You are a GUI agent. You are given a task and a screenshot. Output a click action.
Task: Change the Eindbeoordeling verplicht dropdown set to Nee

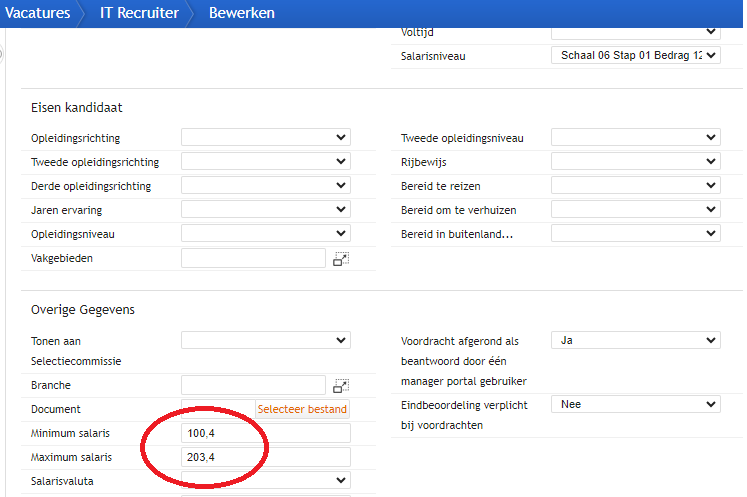636,404
